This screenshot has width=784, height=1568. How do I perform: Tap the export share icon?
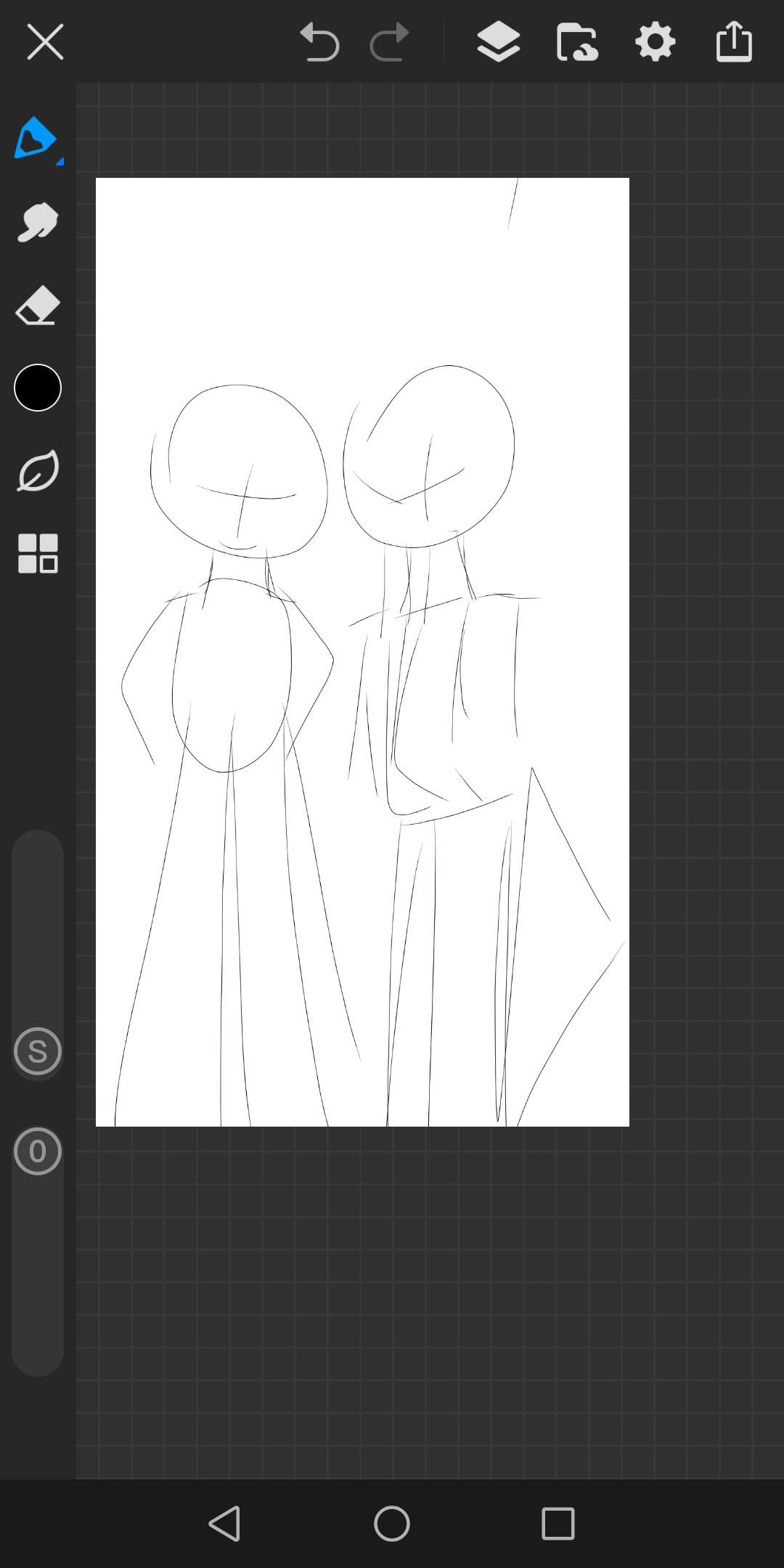(734, 42)
